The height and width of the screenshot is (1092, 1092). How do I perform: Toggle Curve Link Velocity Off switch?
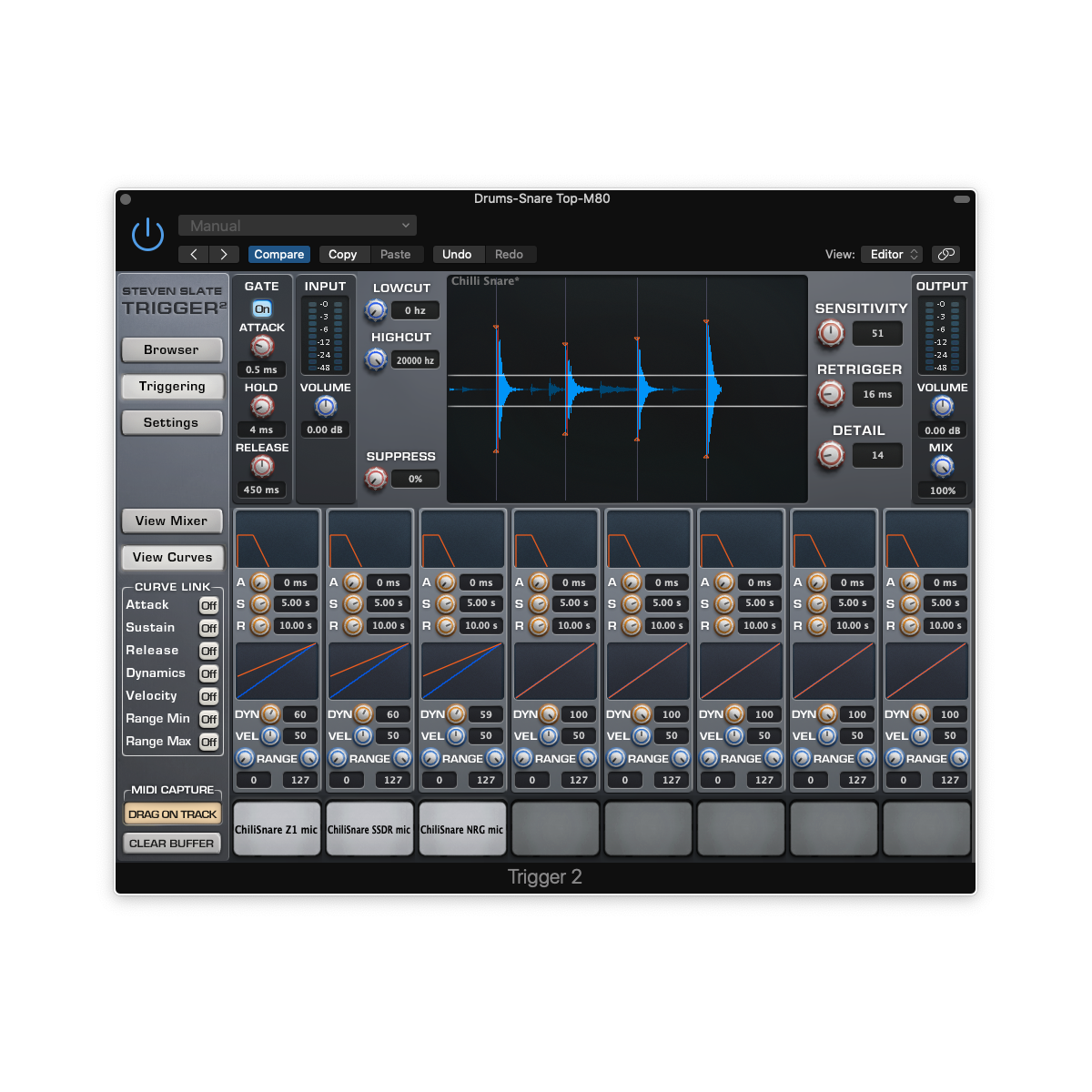point(209,696)
